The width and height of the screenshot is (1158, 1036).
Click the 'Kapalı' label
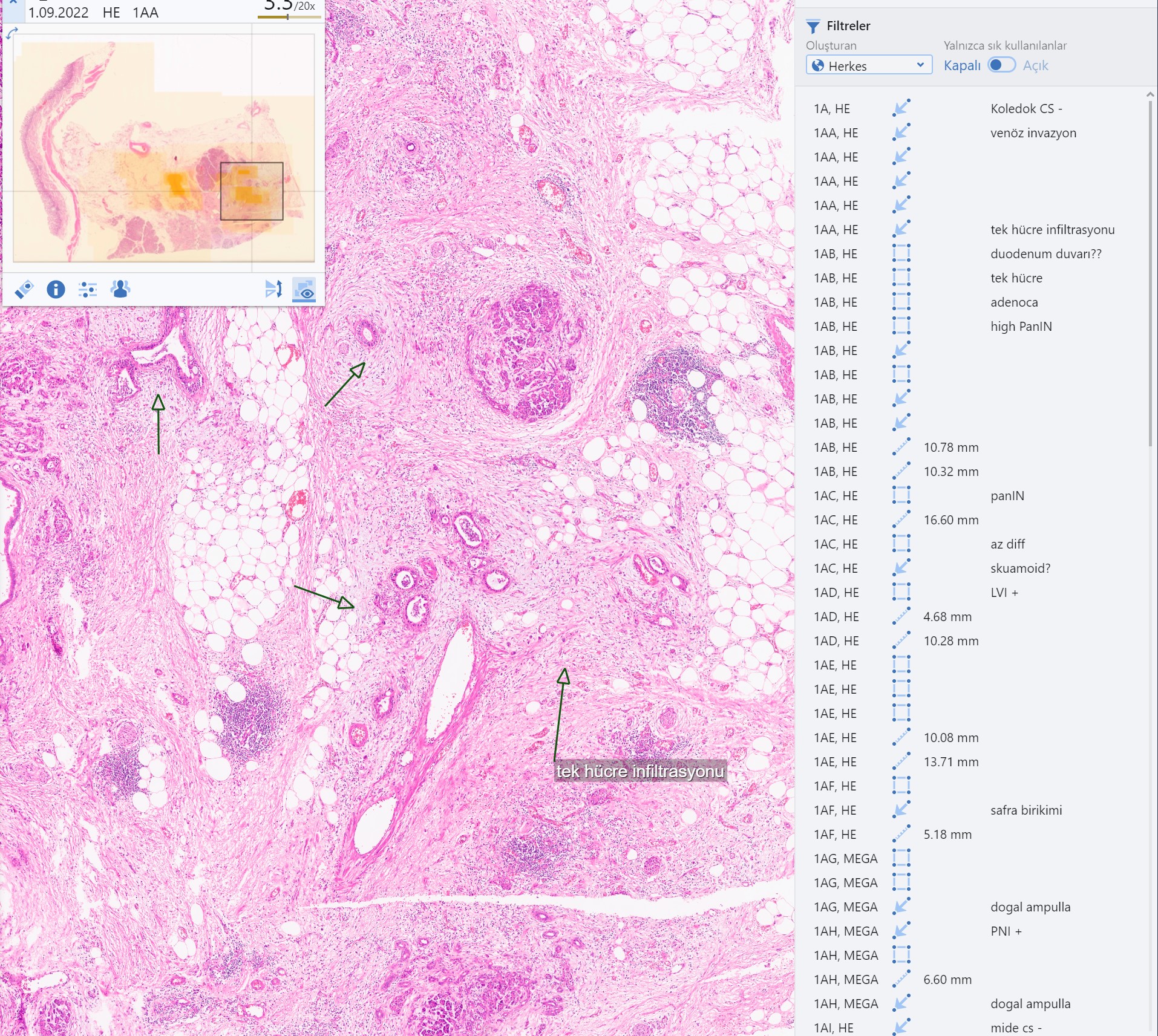(961, 66)
